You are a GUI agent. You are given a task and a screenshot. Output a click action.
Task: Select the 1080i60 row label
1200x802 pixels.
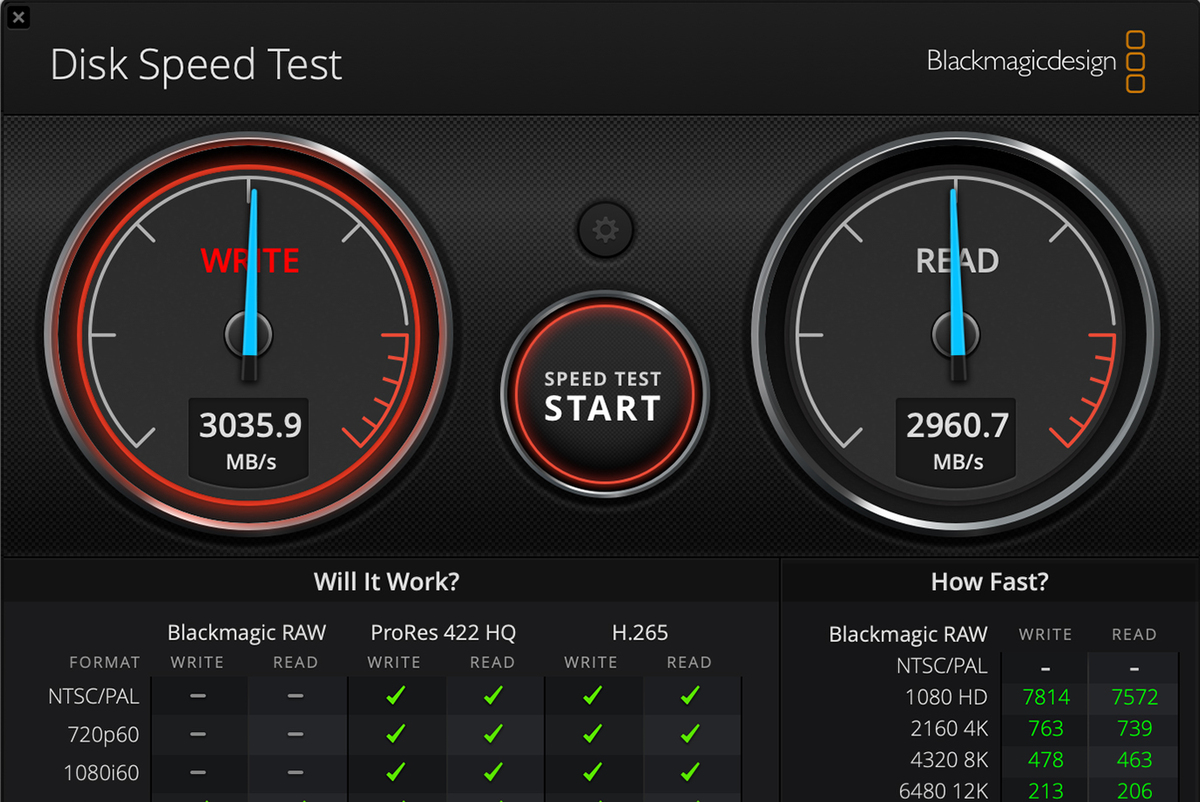pos(100,773)
